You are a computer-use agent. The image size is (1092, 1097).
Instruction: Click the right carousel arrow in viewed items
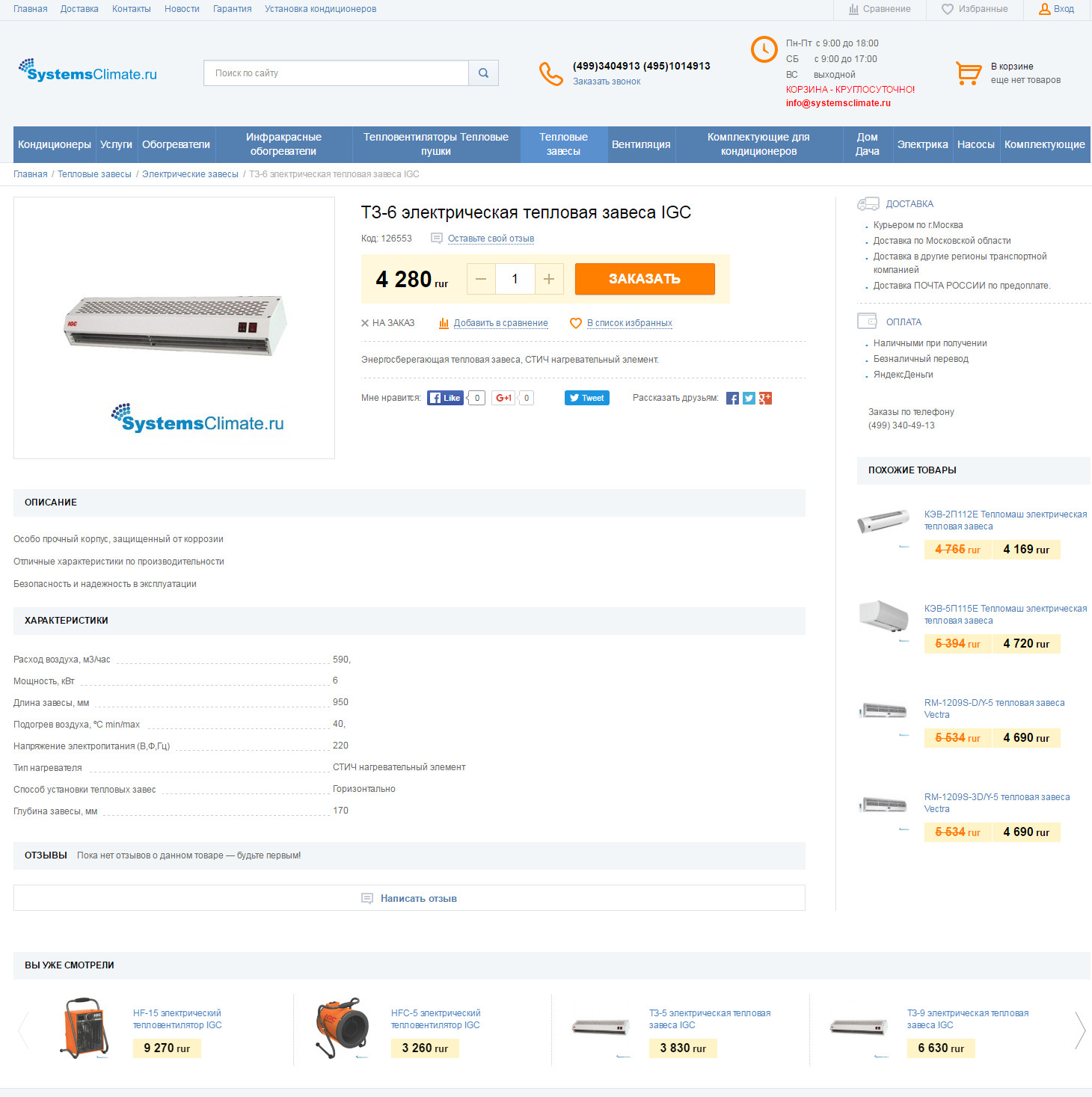pyautogui.click(x=1080, y=1030)
